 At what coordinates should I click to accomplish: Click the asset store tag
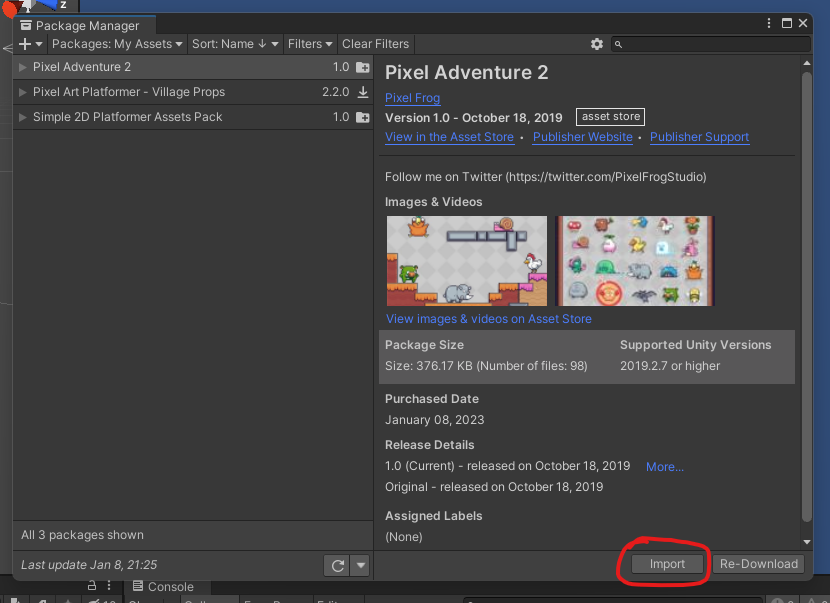click(x=610, y=116)
